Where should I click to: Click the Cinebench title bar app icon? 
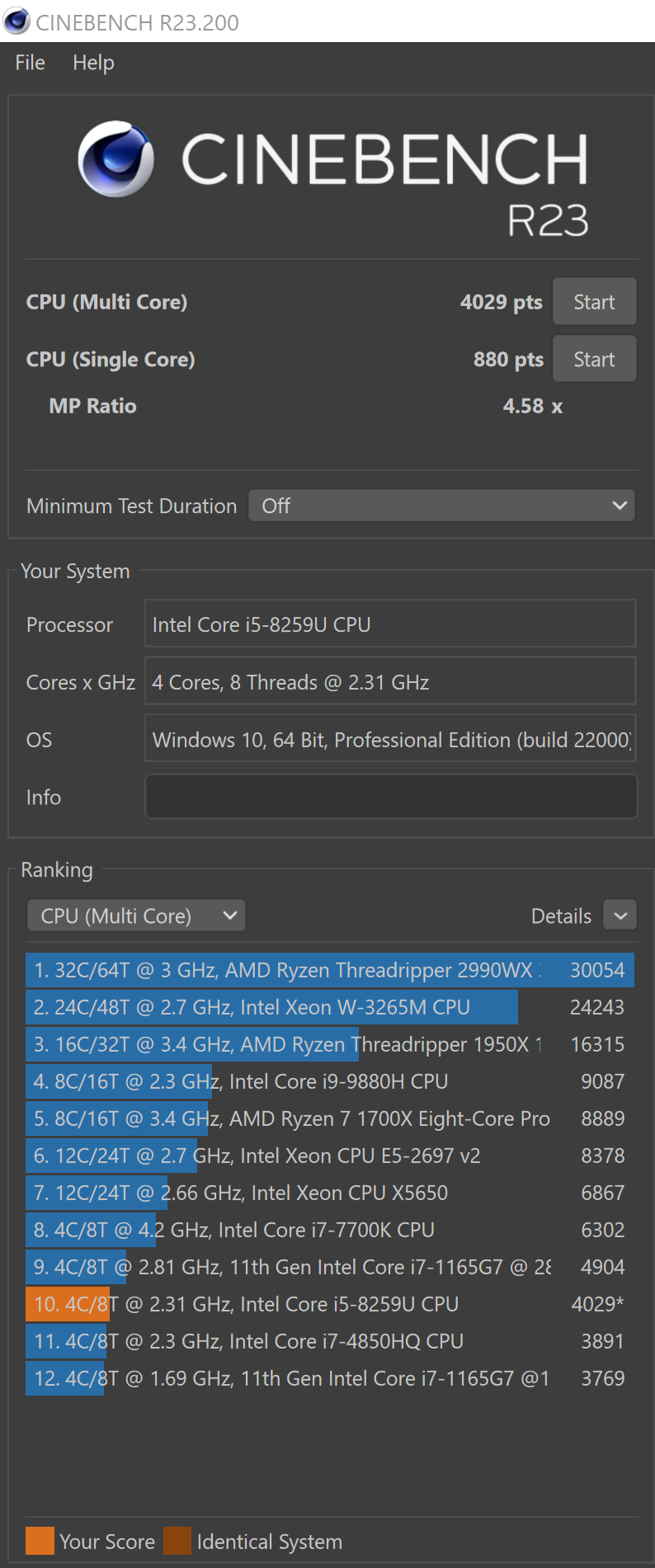tap(16, 21)
